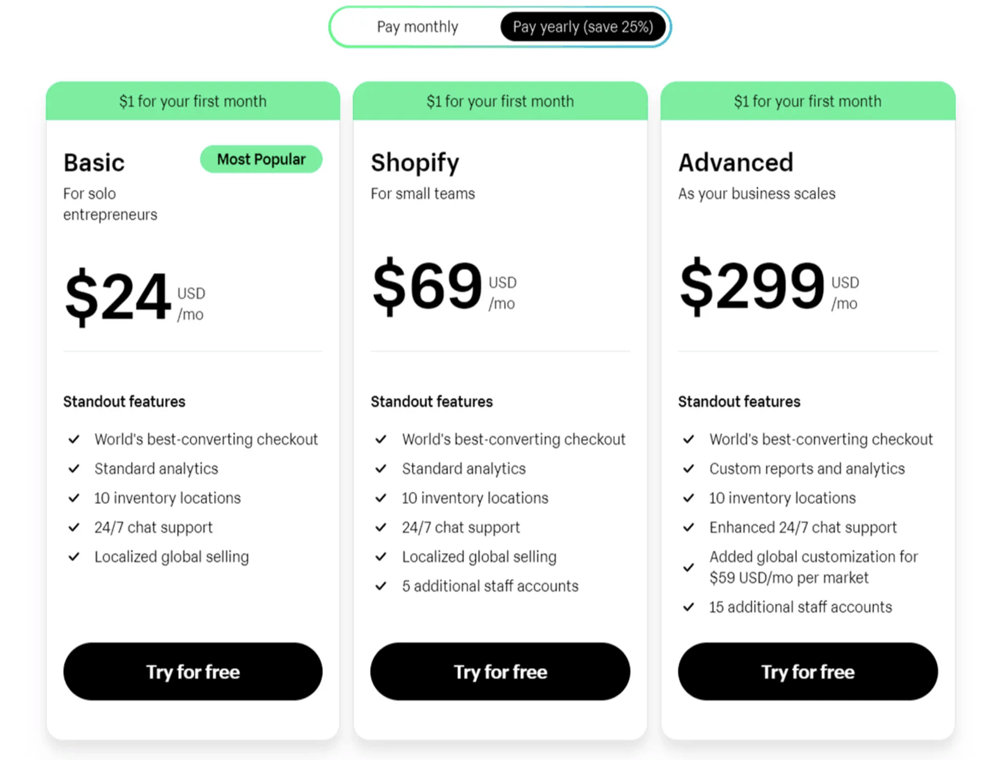Click the Most Popular badge on Basic plan
The width and height of the screenshot is (1000, 760).
click(x=261, y=159)
